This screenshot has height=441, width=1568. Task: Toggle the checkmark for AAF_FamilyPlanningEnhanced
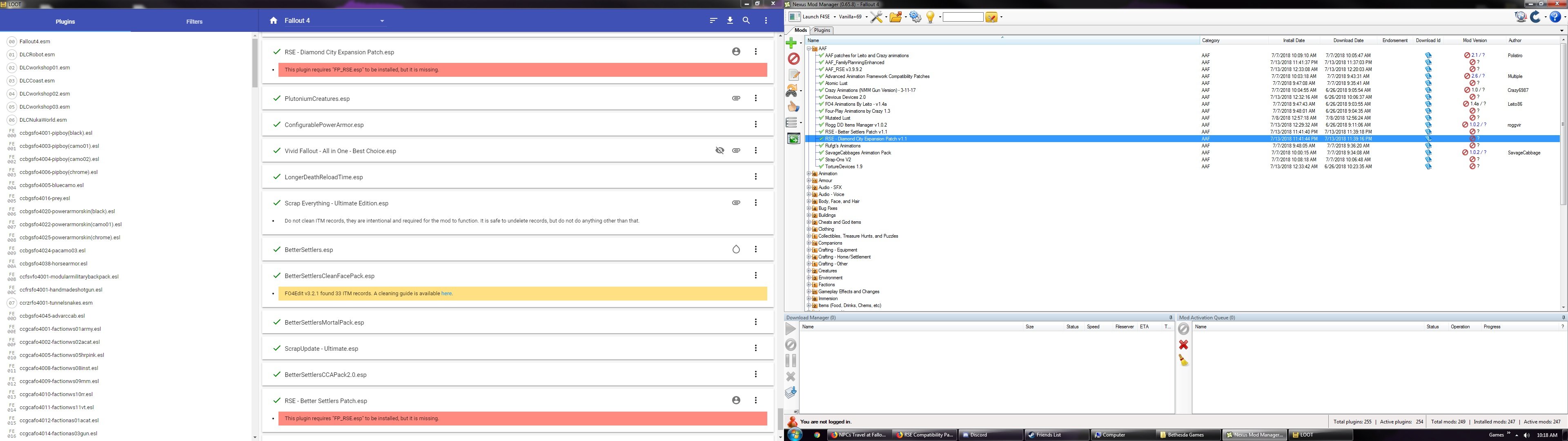(x=821, y=63)
